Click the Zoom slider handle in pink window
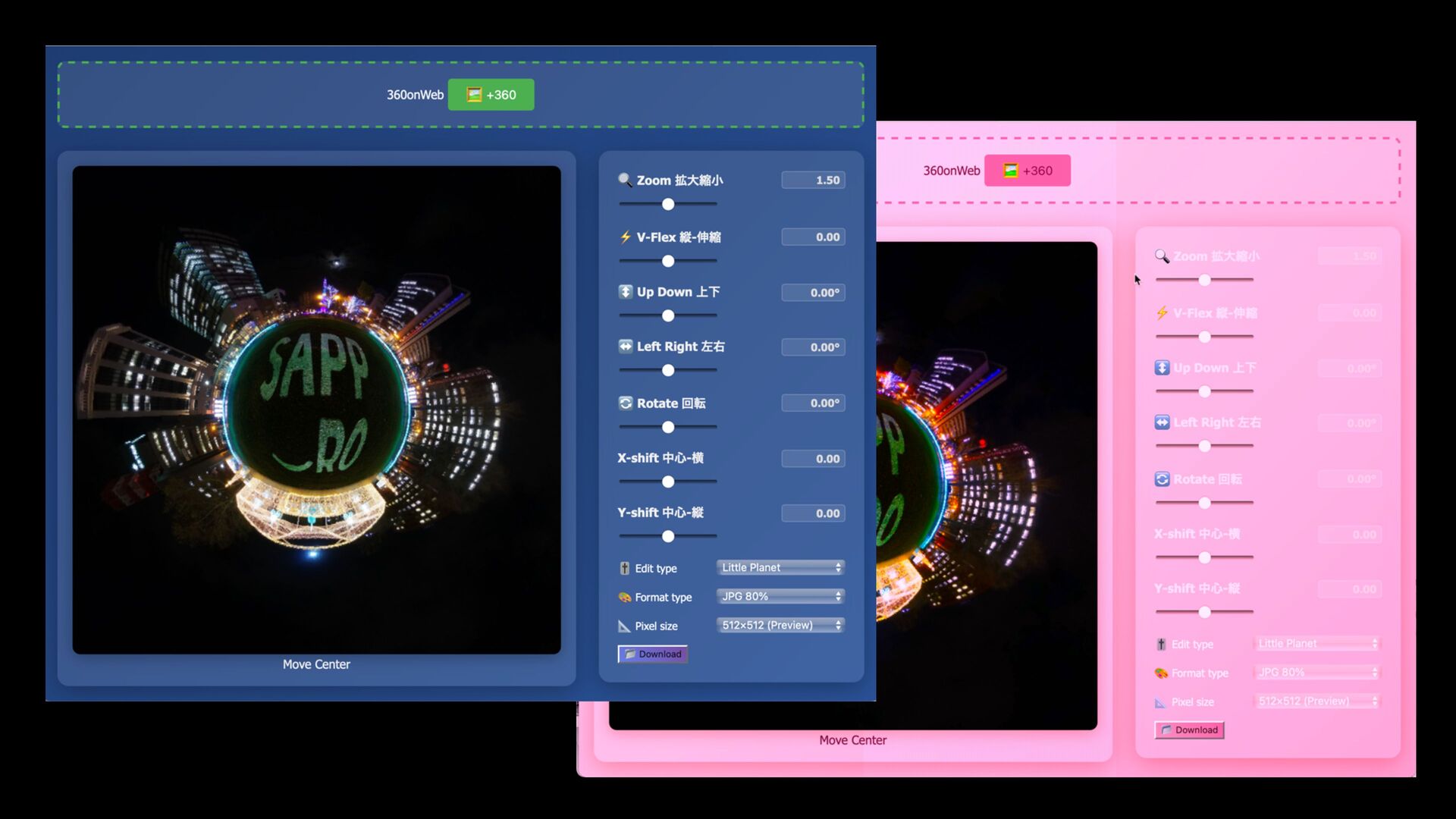The image size is (1456, 819). [x=1205, y=280]
